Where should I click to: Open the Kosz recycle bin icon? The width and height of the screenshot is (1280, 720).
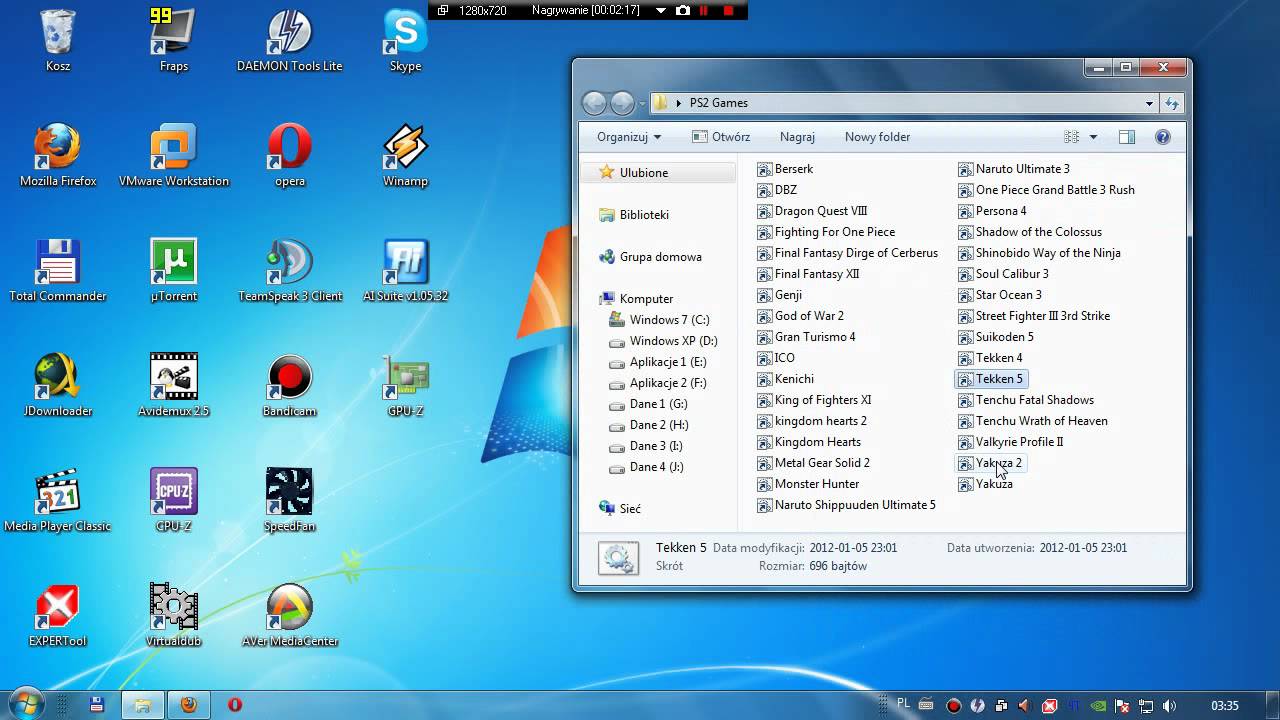58,41
